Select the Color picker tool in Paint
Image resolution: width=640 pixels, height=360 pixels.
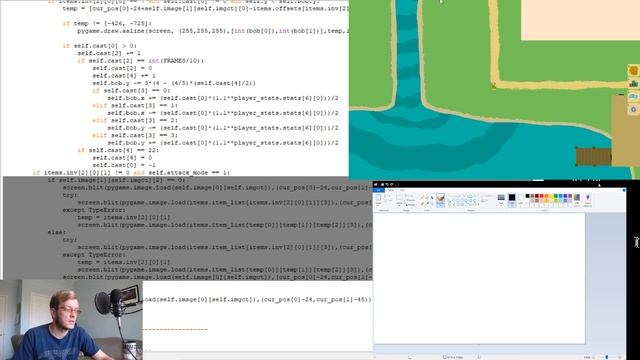pos(427,203)
